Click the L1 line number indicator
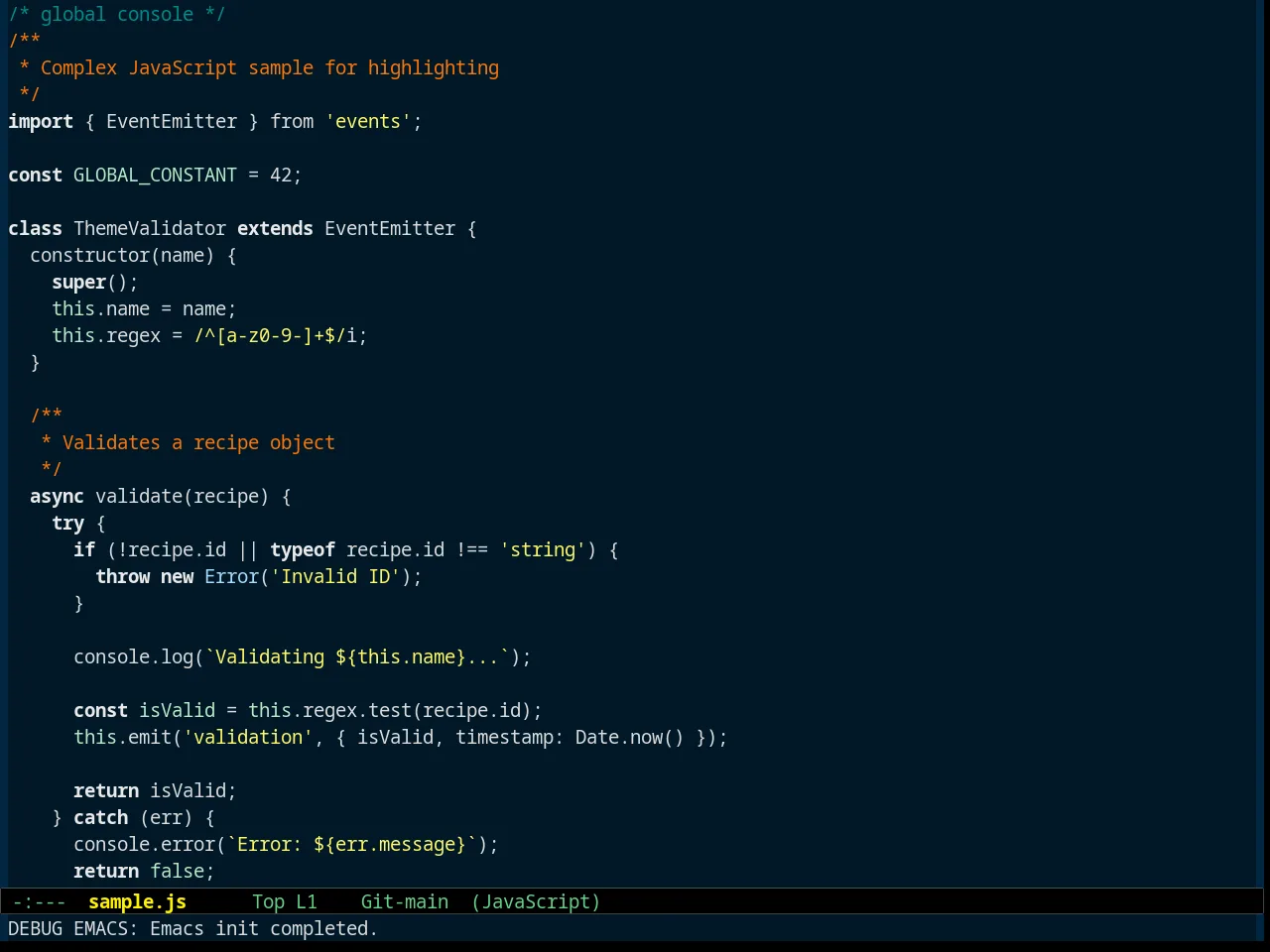Image resolution: width=1270 pixels, height=952 pixels. (x=307, y=901)
